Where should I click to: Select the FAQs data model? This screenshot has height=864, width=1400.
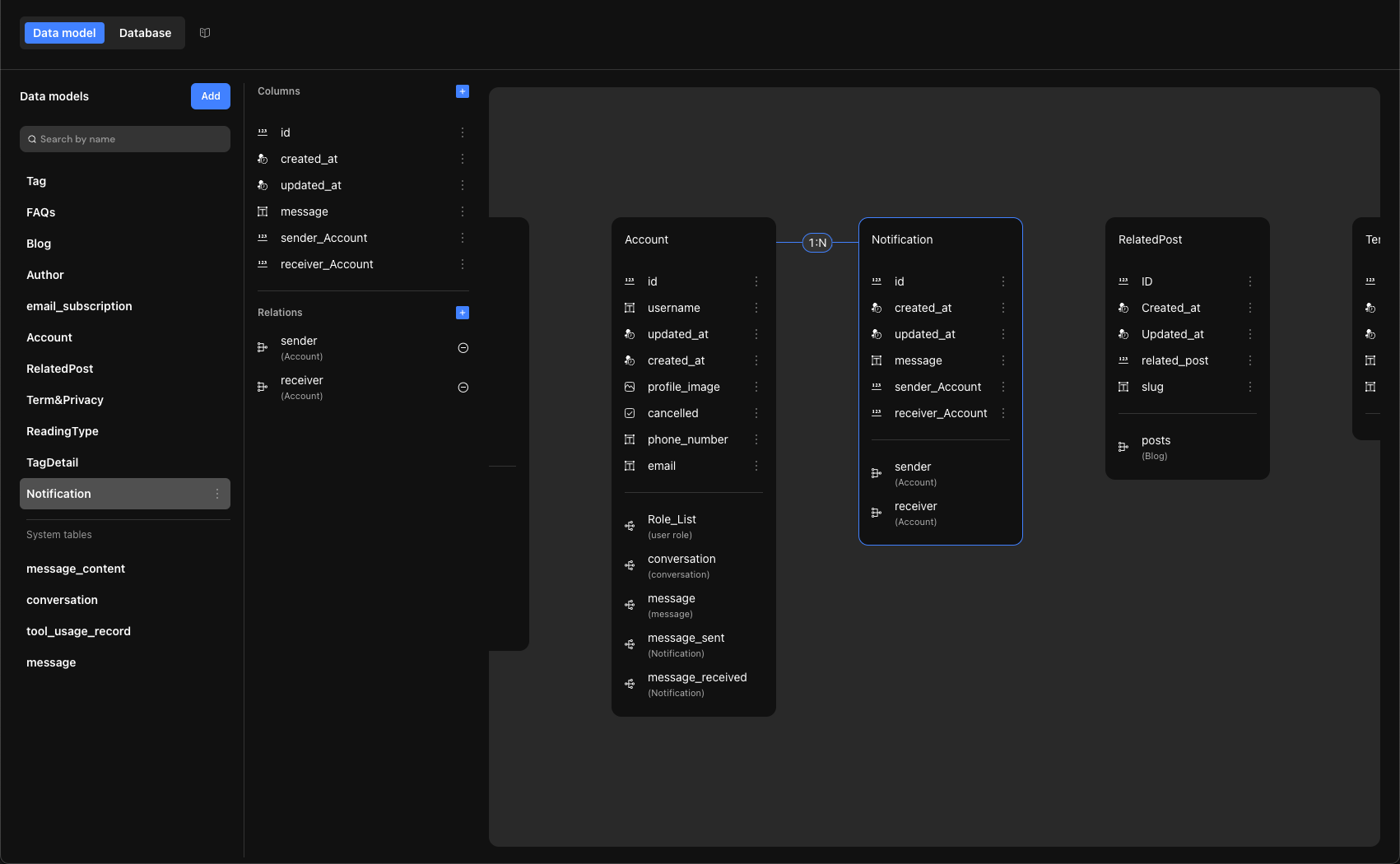[x=125, y=212]
